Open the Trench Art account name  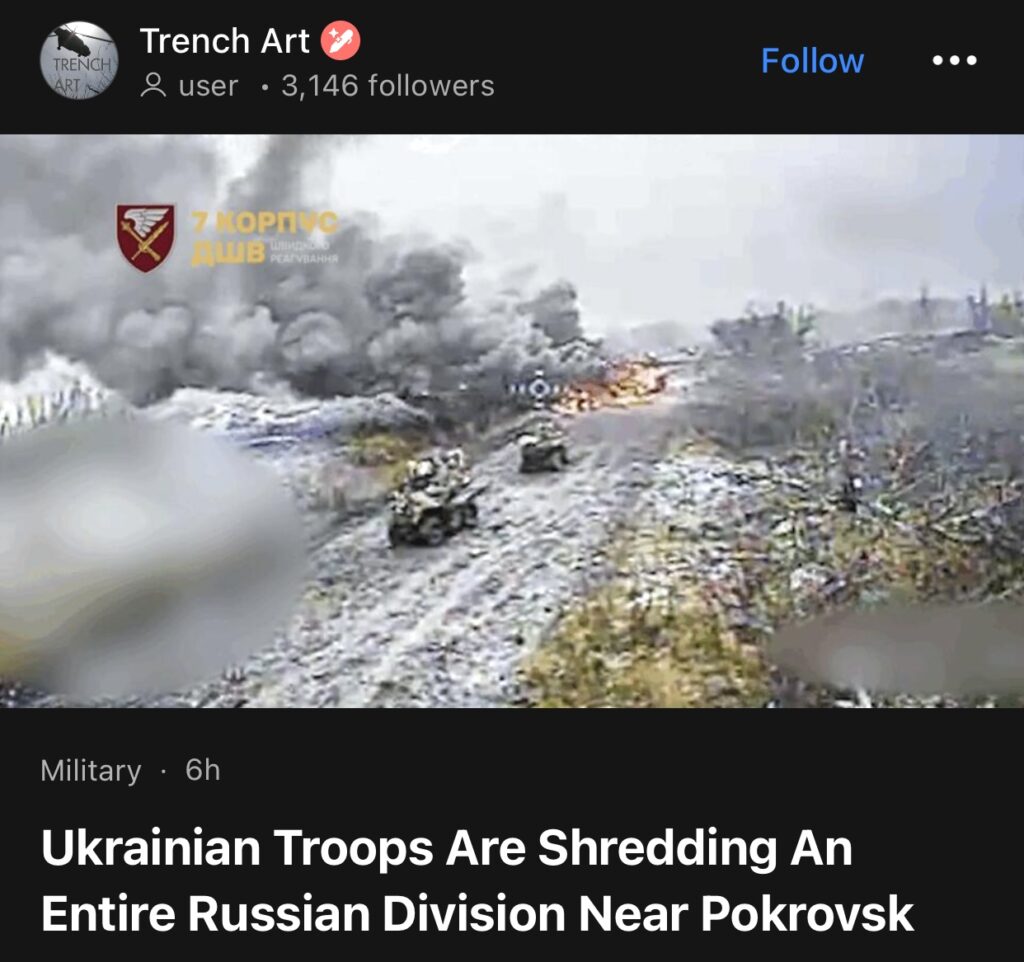click(x=224, y=40)
